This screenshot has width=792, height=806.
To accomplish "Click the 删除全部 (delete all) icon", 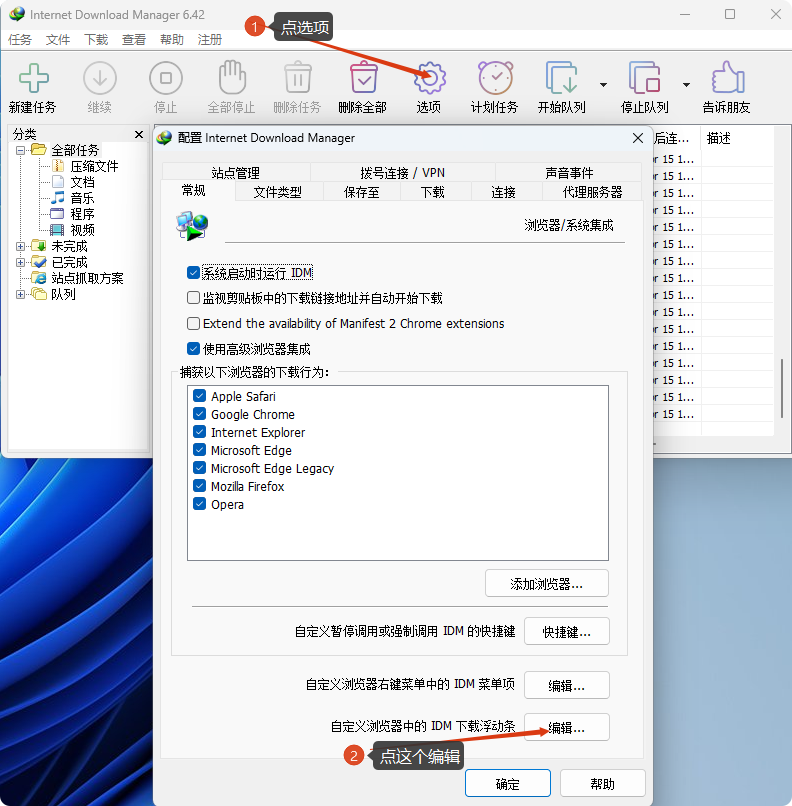I will (x=362, y=79).
